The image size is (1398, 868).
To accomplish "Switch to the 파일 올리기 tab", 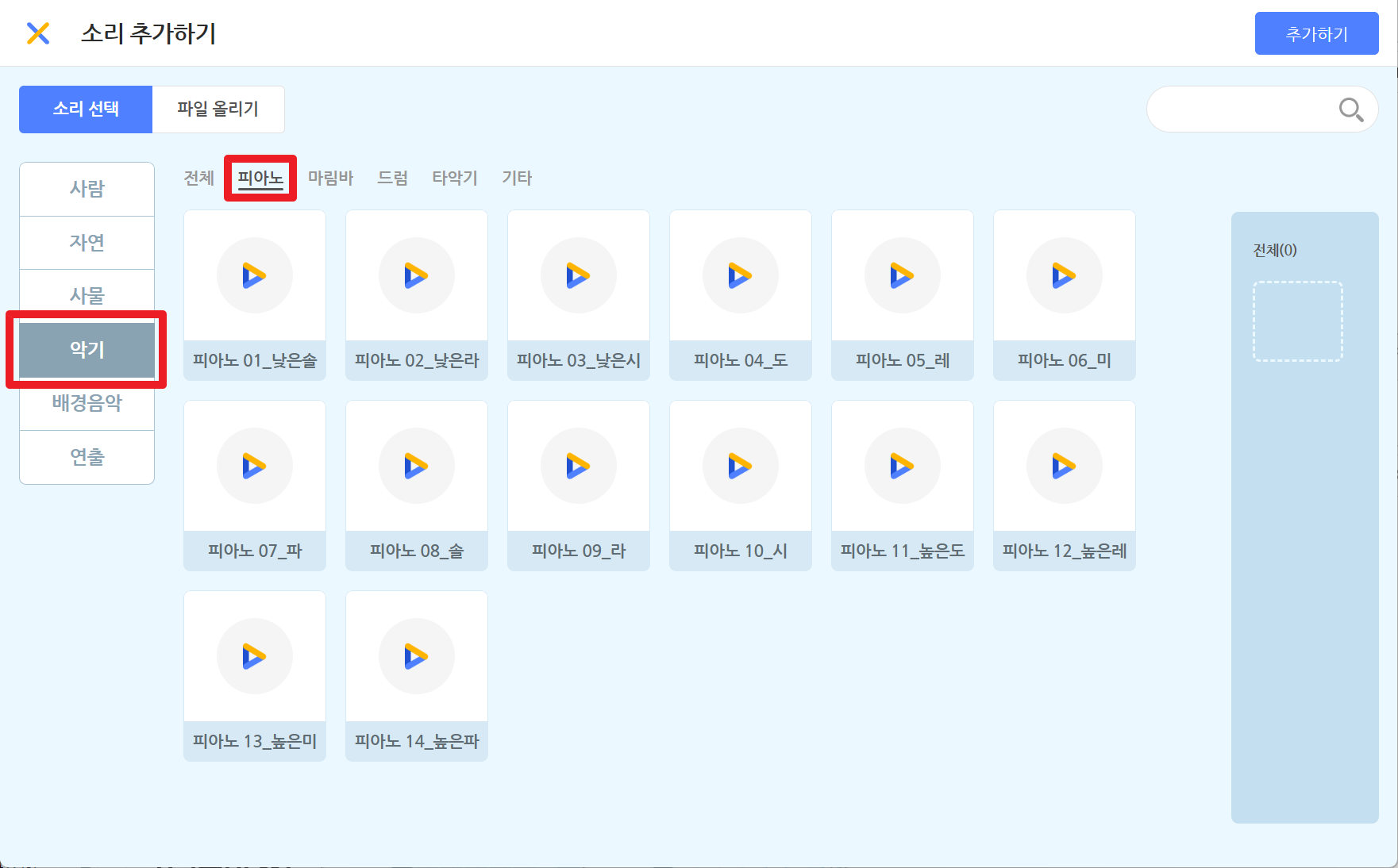I will [x=218, y=109].
